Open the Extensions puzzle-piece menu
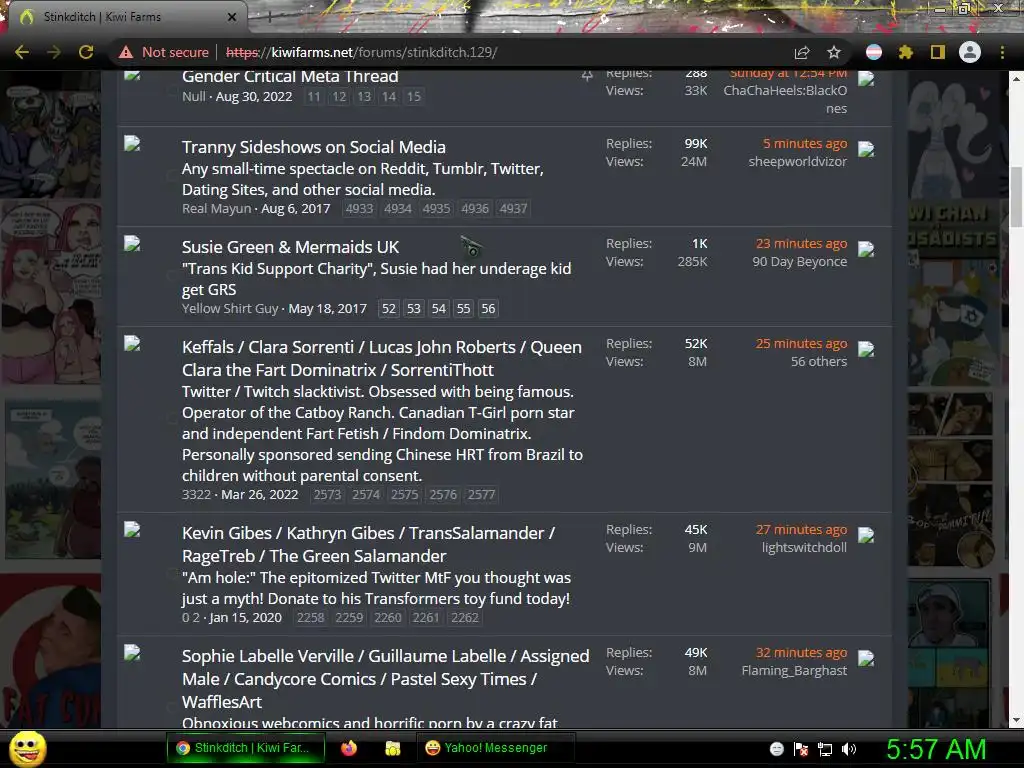 click(x=906, y=52)
